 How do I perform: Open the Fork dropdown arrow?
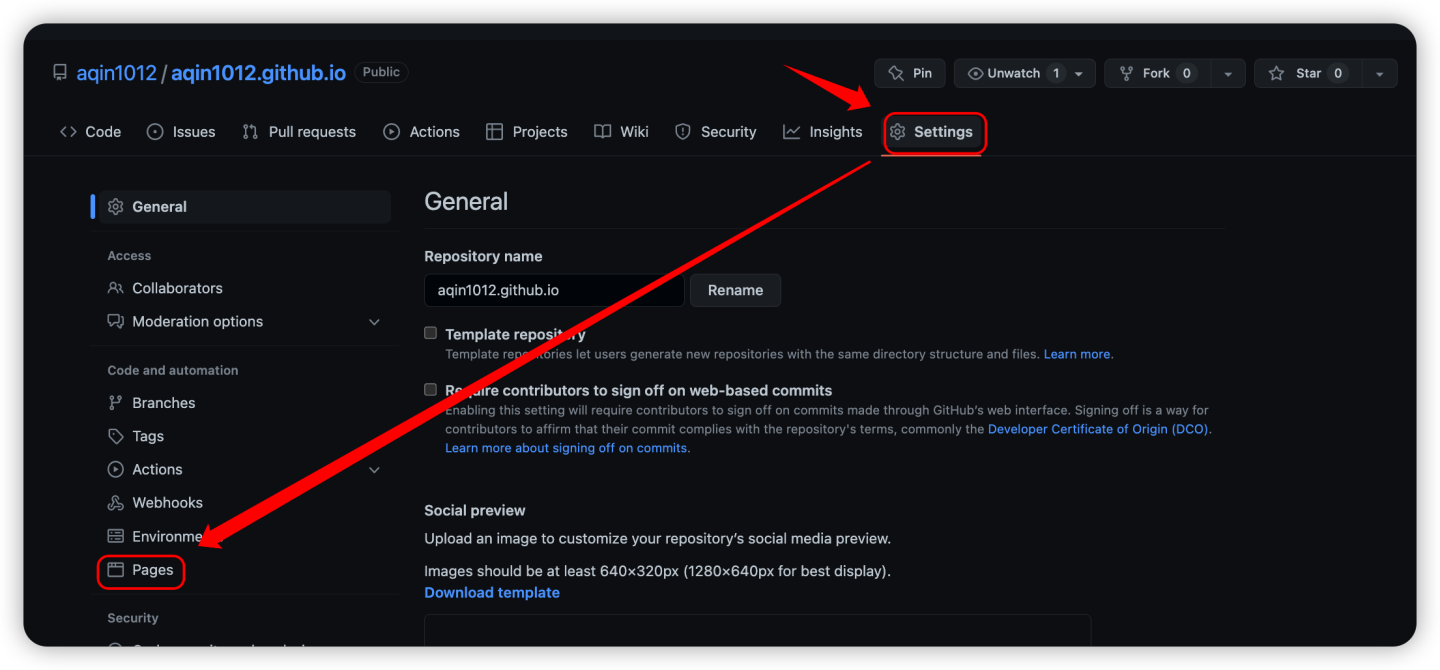[x=1228, y=74]
